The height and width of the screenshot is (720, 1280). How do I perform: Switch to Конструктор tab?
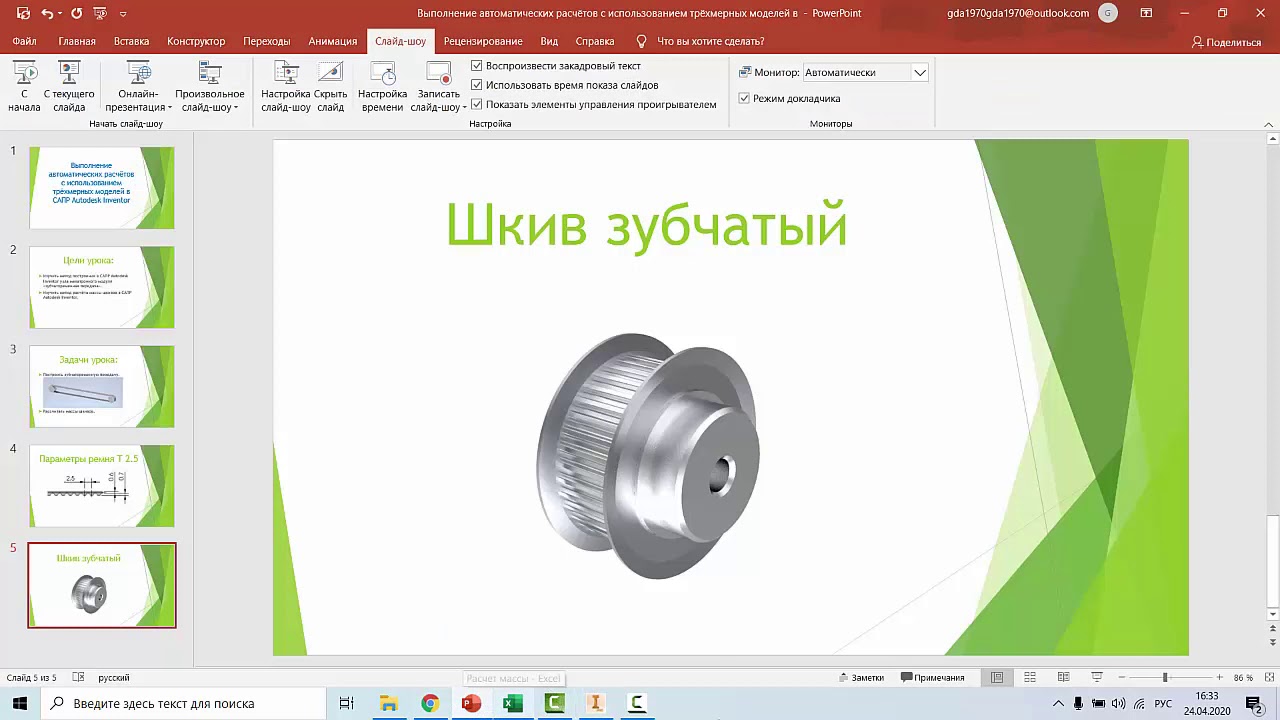click(196, 41)
